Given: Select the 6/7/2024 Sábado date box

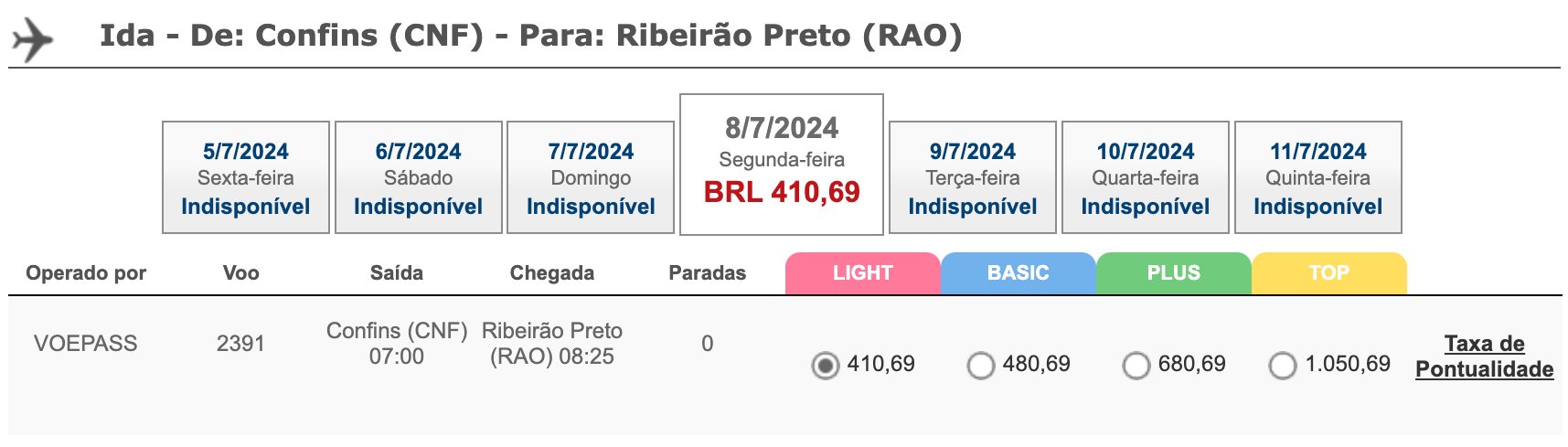Looking at the screenshot, I should coord(419,177).
